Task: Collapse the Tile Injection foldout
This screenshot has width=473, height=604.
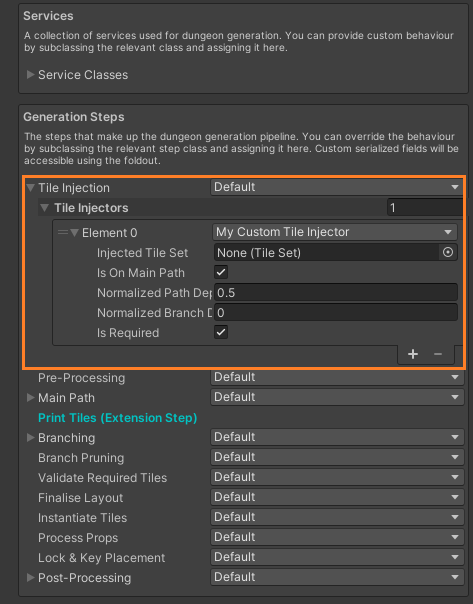Action: click(30, 188)
